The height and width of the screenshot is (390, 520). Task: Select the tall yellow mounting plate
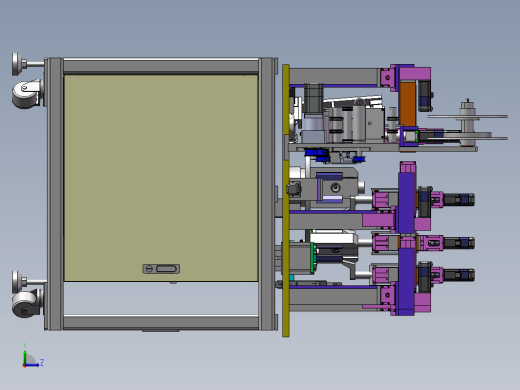point(286,201)
